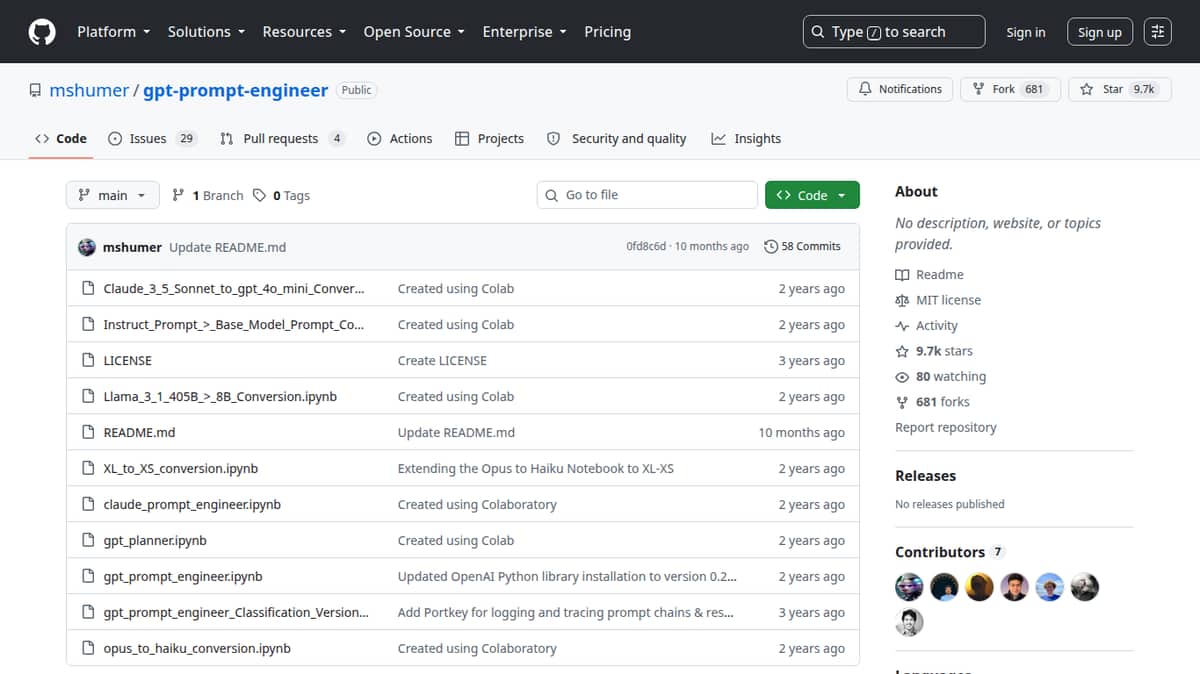Go to the GitHub homepage logo
The image size is (1200, 674).
[42, 32]
